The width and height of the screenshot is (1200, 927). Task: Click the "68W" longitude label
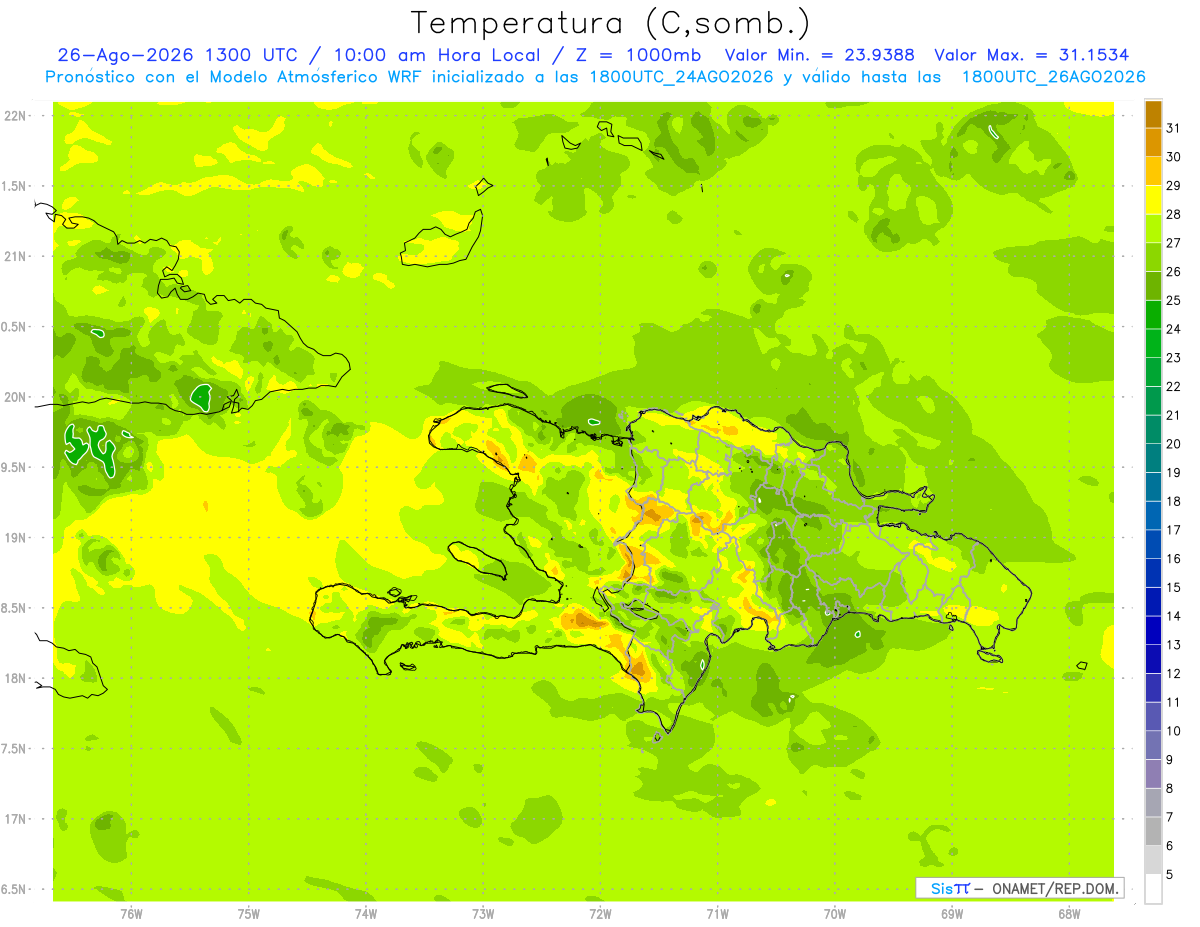point(1068,913)
